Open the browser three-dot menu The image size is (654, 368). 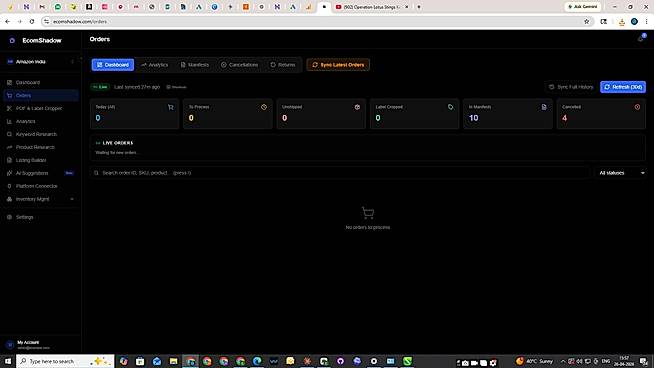pos(646,21)
